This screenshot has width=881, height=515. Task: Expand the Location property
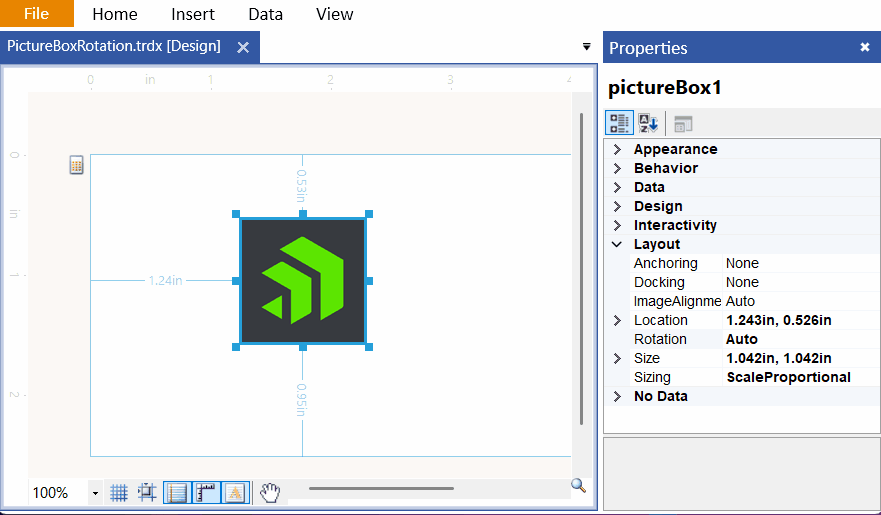[x=617, y=321]
